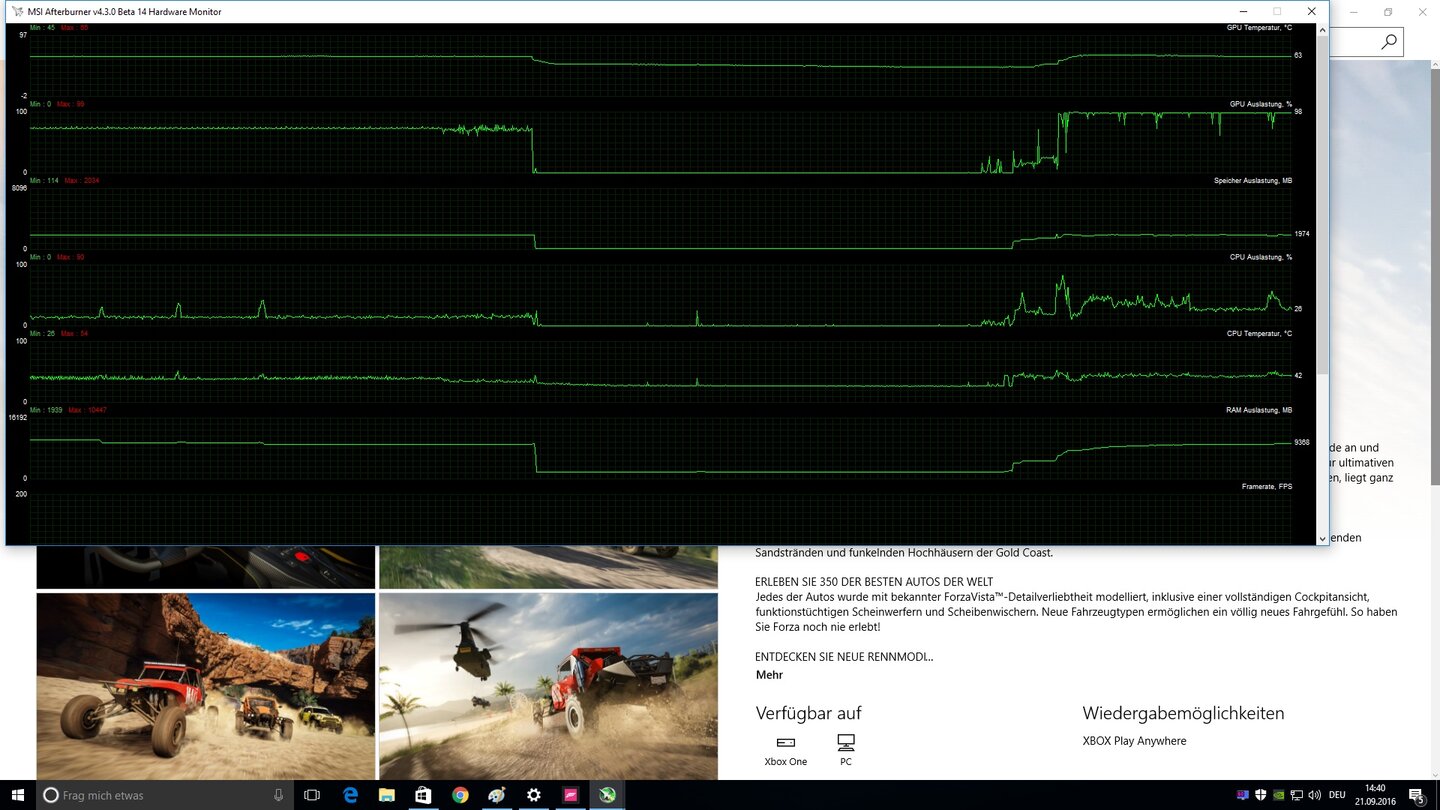Click the Windows Defender shield tray icon
Image resolution: width=1440 pixels, height=810 pixels.
click(1261, 795)
